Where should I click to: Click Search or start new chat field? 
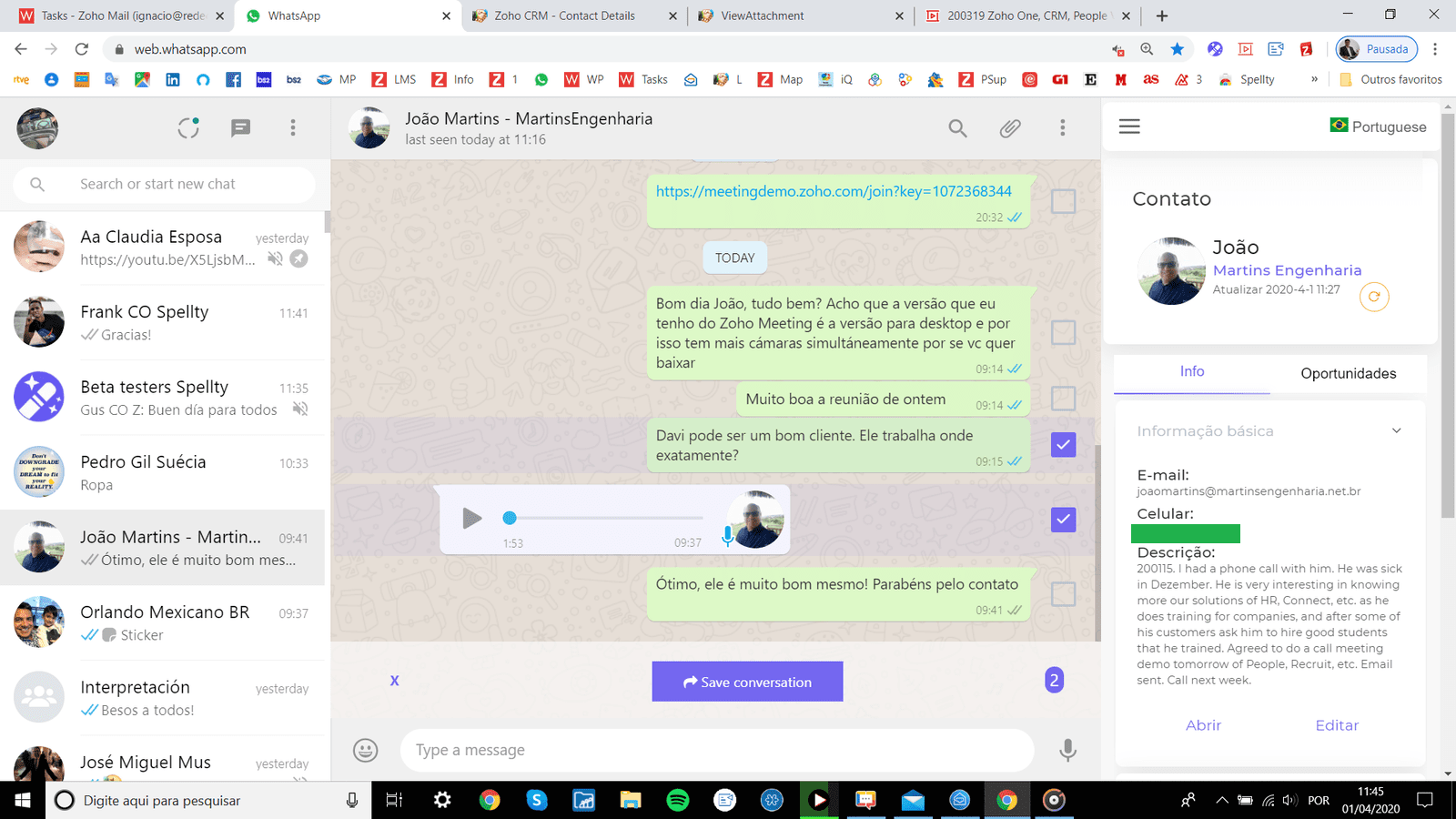click(x=165, y=184)
